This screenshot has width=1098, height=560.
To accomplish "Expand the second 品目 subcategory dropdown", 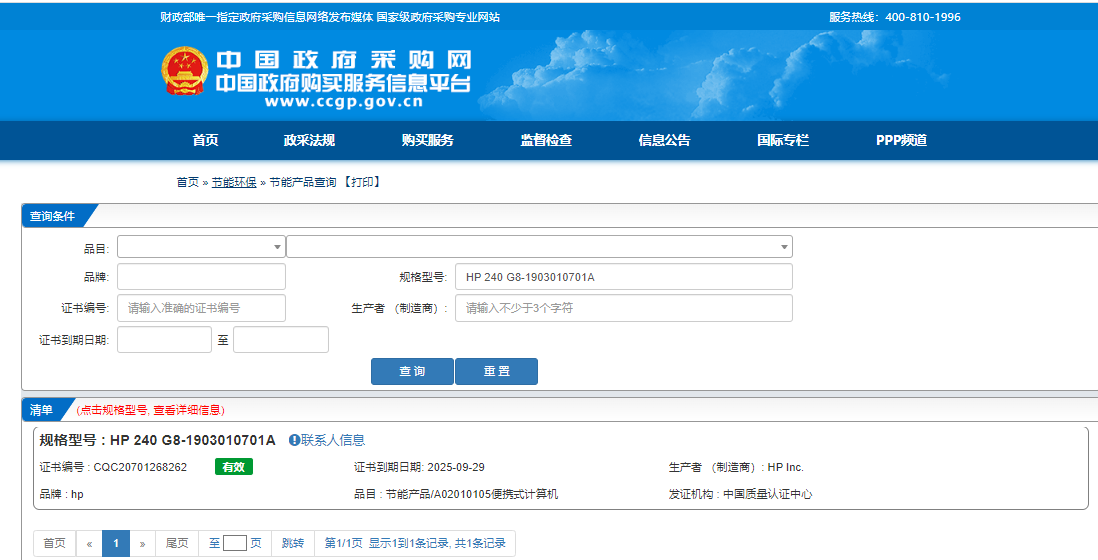I will coord(539,247).
